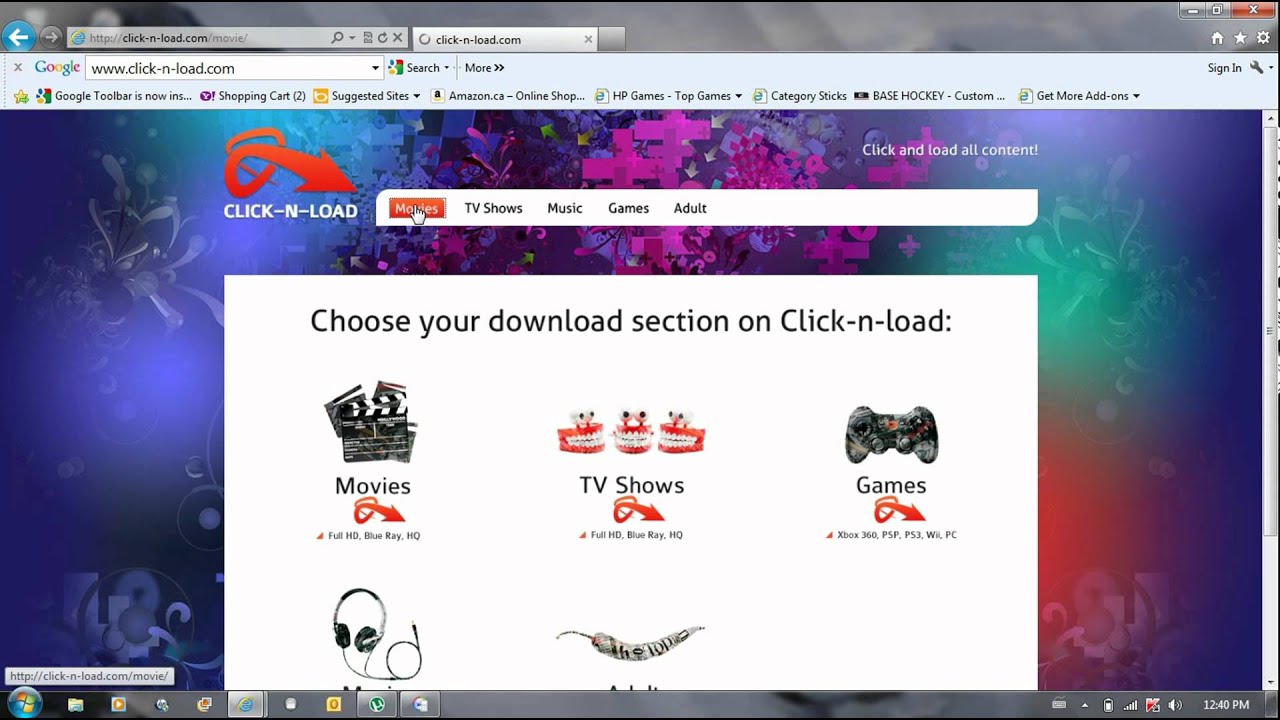Viewport: 1280px width, 720px height.
Task: Select the Movies navigation tab
Action: point(416,208)
